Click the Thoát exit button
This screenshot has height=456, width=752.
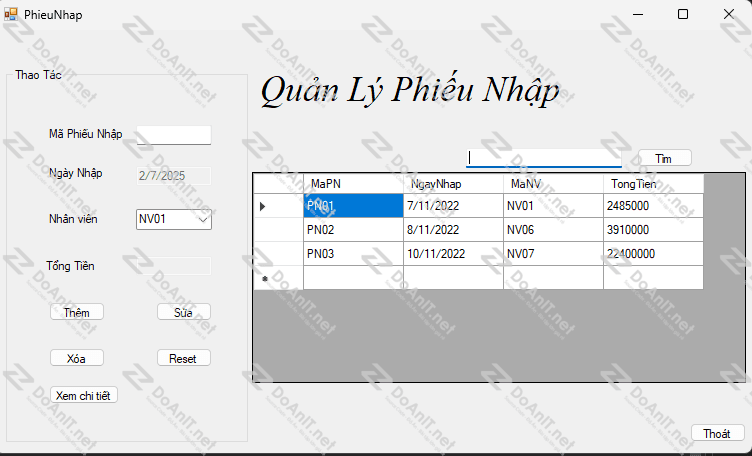[717, 433]
